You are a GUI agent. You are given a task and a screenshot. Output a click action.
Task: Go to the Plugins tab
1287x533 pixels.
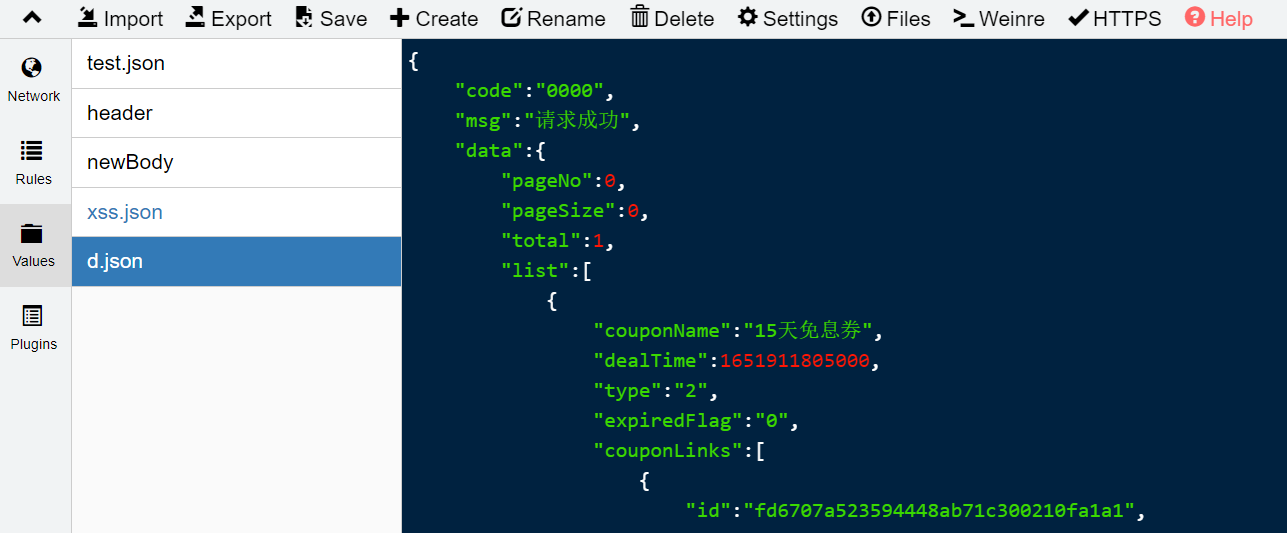(34, 328)
